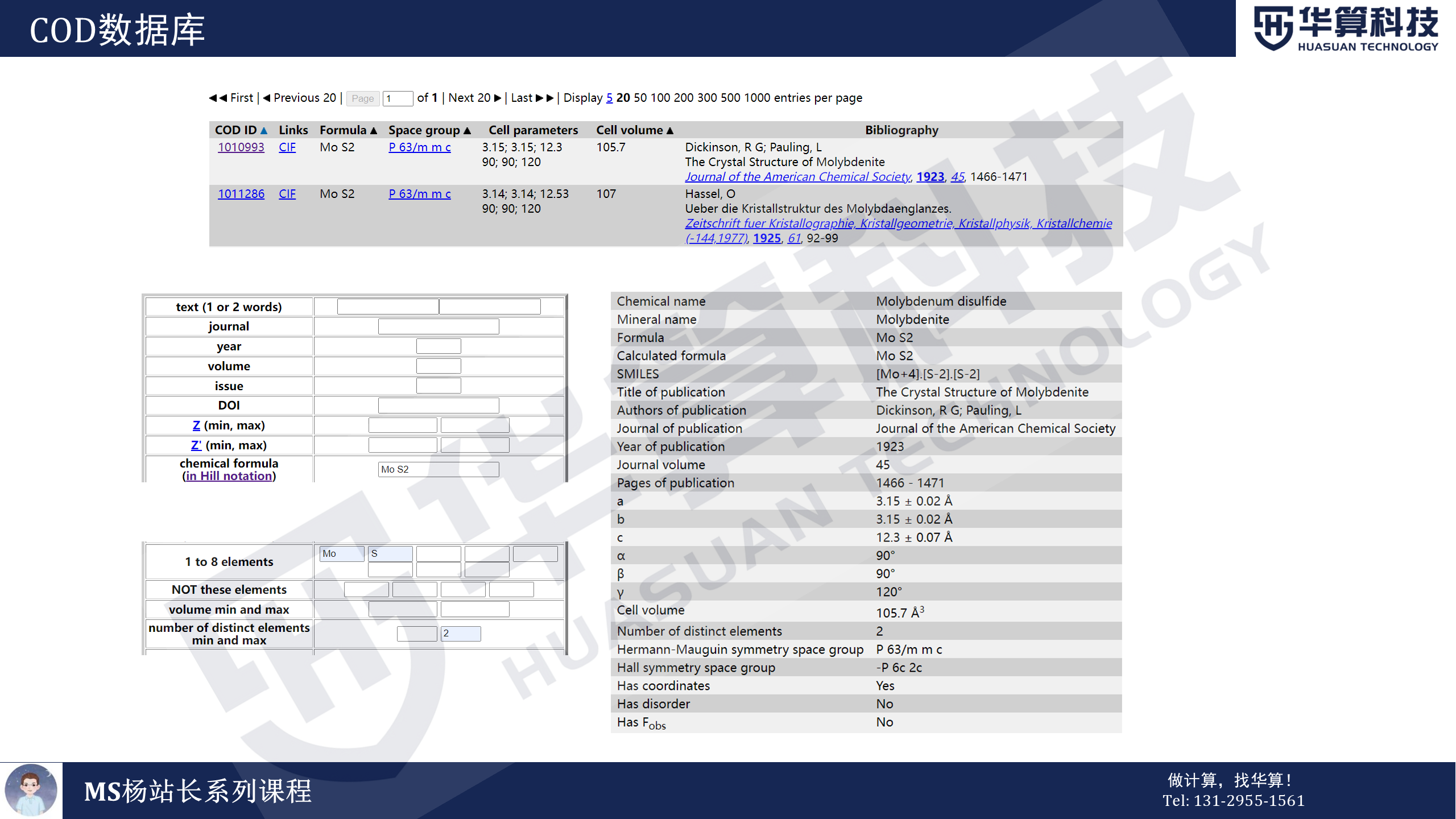Click the chemical formula field containing Mo S2
Viewport: 1456px width, 819px height.
tap(439, 469)
